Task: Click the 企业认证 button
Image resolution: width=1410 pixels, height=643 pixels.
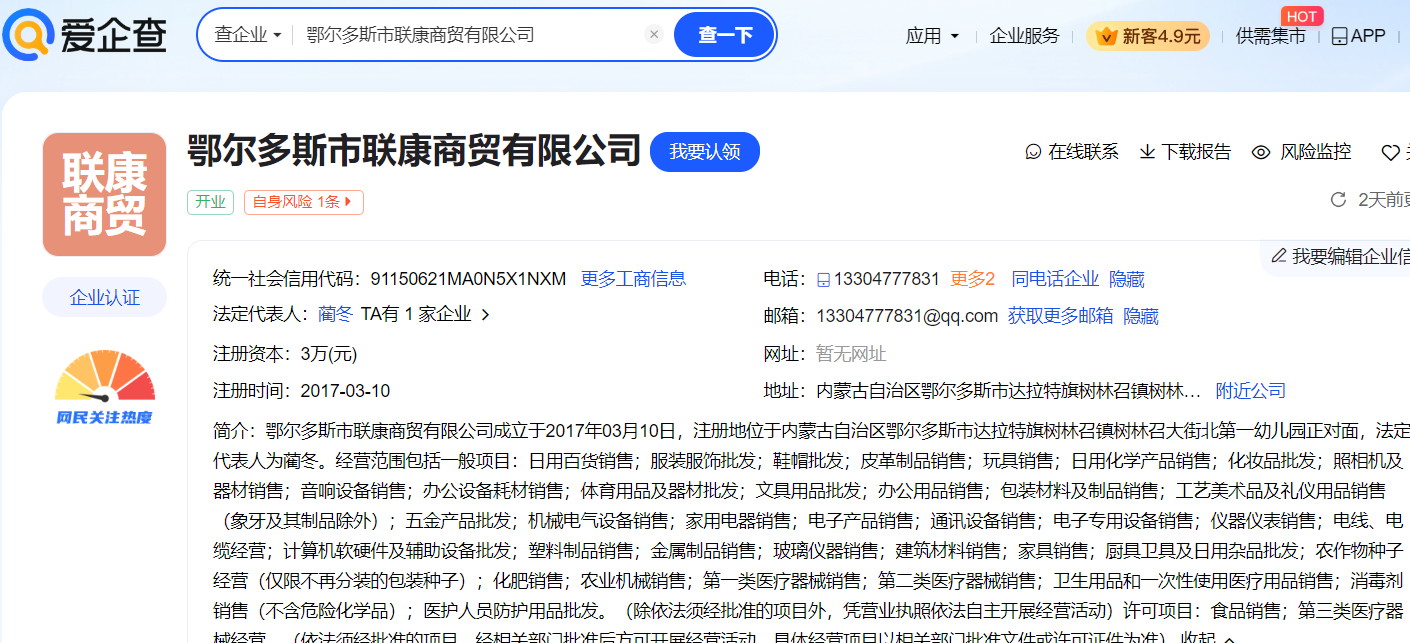Action: coord(104,297)
